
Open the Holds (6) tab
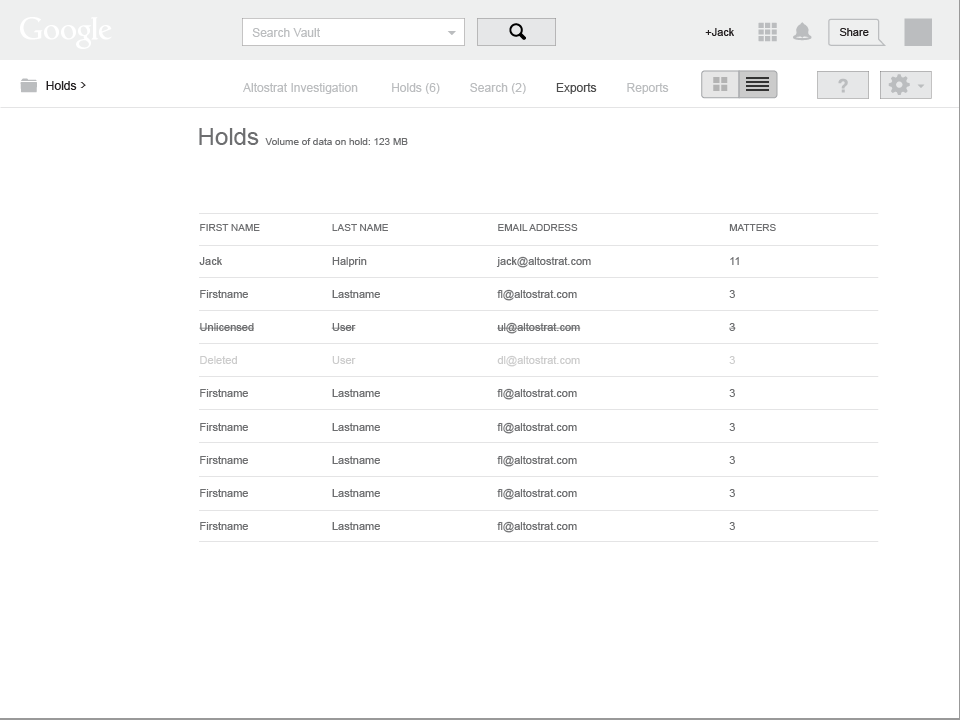[415, 88]
